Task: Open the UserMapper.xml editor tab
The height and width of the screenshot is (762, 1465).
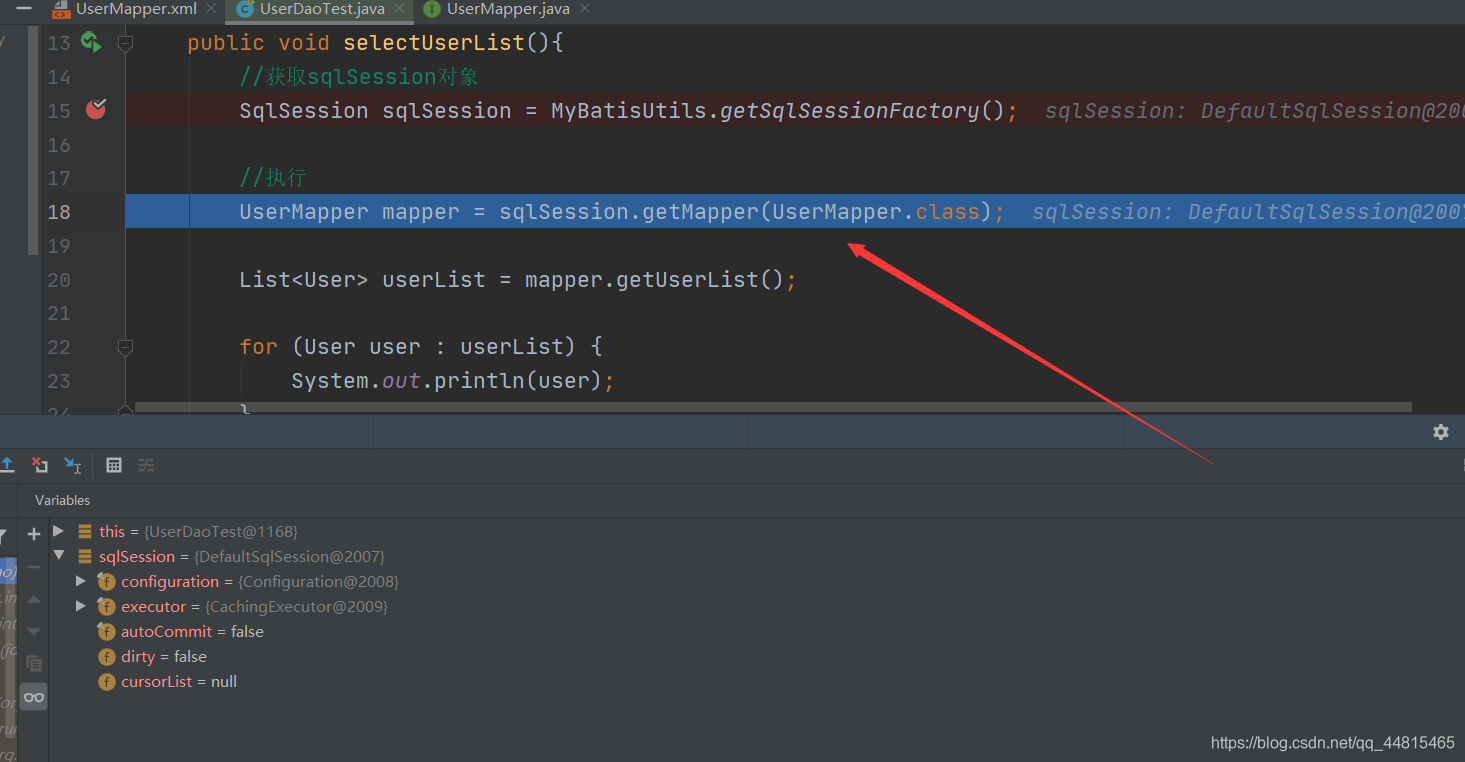Action: coord(135,9)
